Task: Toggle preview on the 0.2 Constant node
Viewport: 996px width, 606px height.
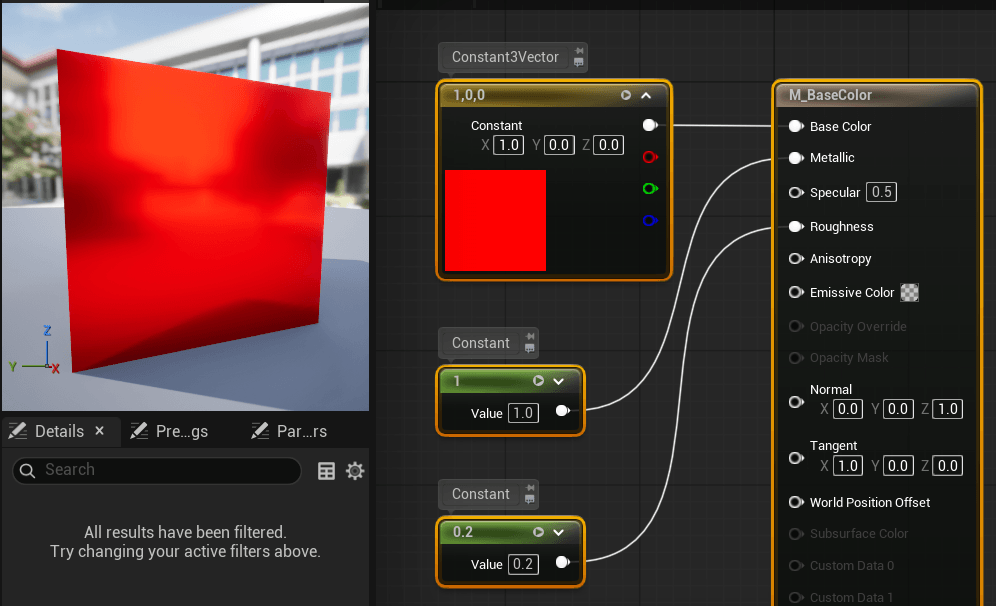Action: (x=538, y=532)
